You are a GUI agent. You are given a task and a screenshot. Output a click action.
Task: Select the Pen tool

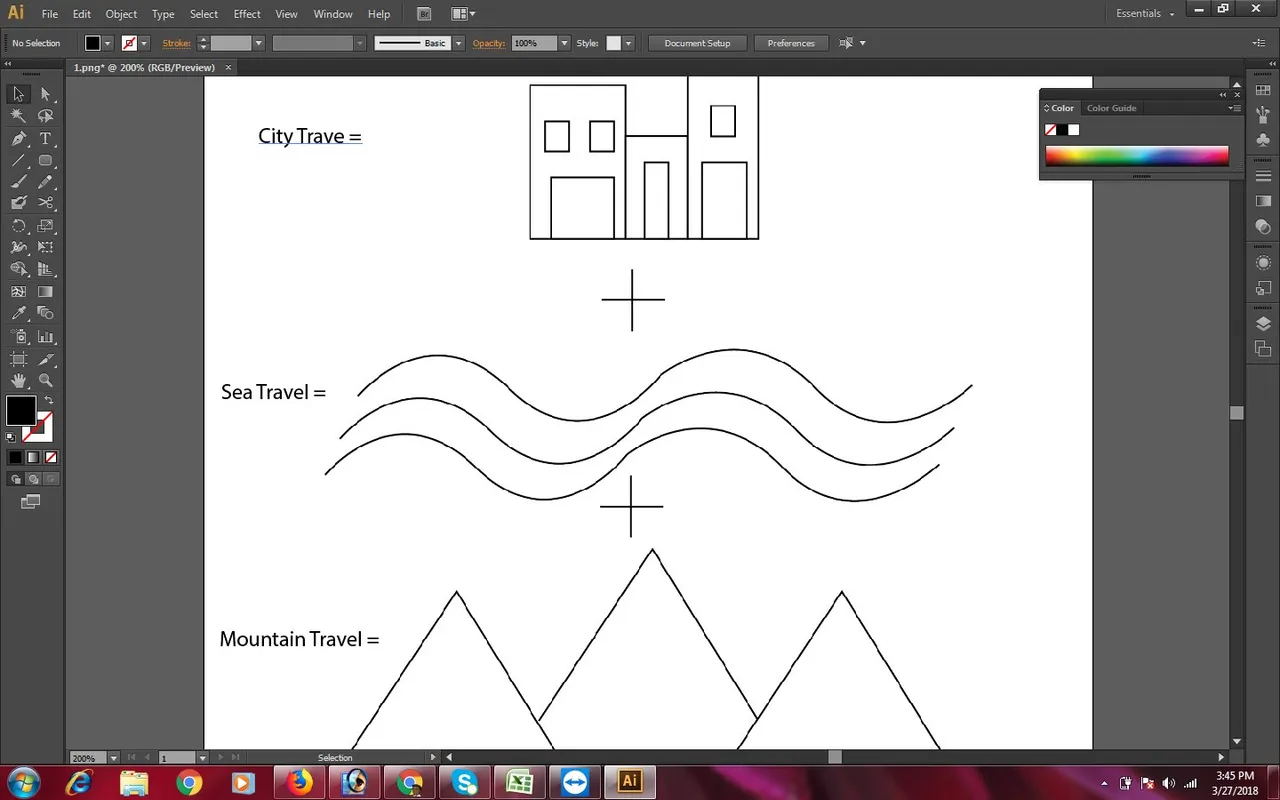[18, 139]
